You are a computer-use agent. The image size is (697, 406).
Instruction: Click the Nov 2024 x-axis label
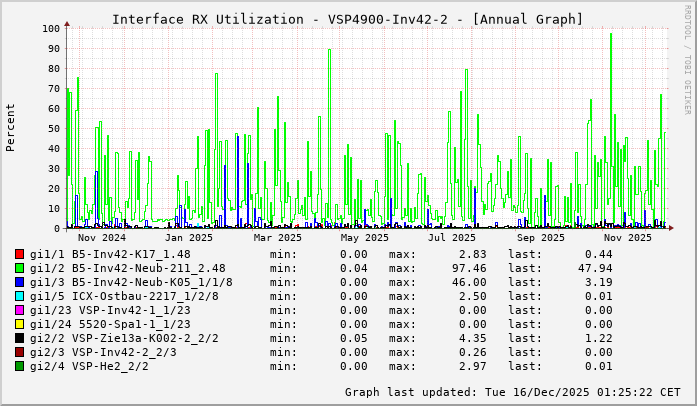click(x=102, y=237)
